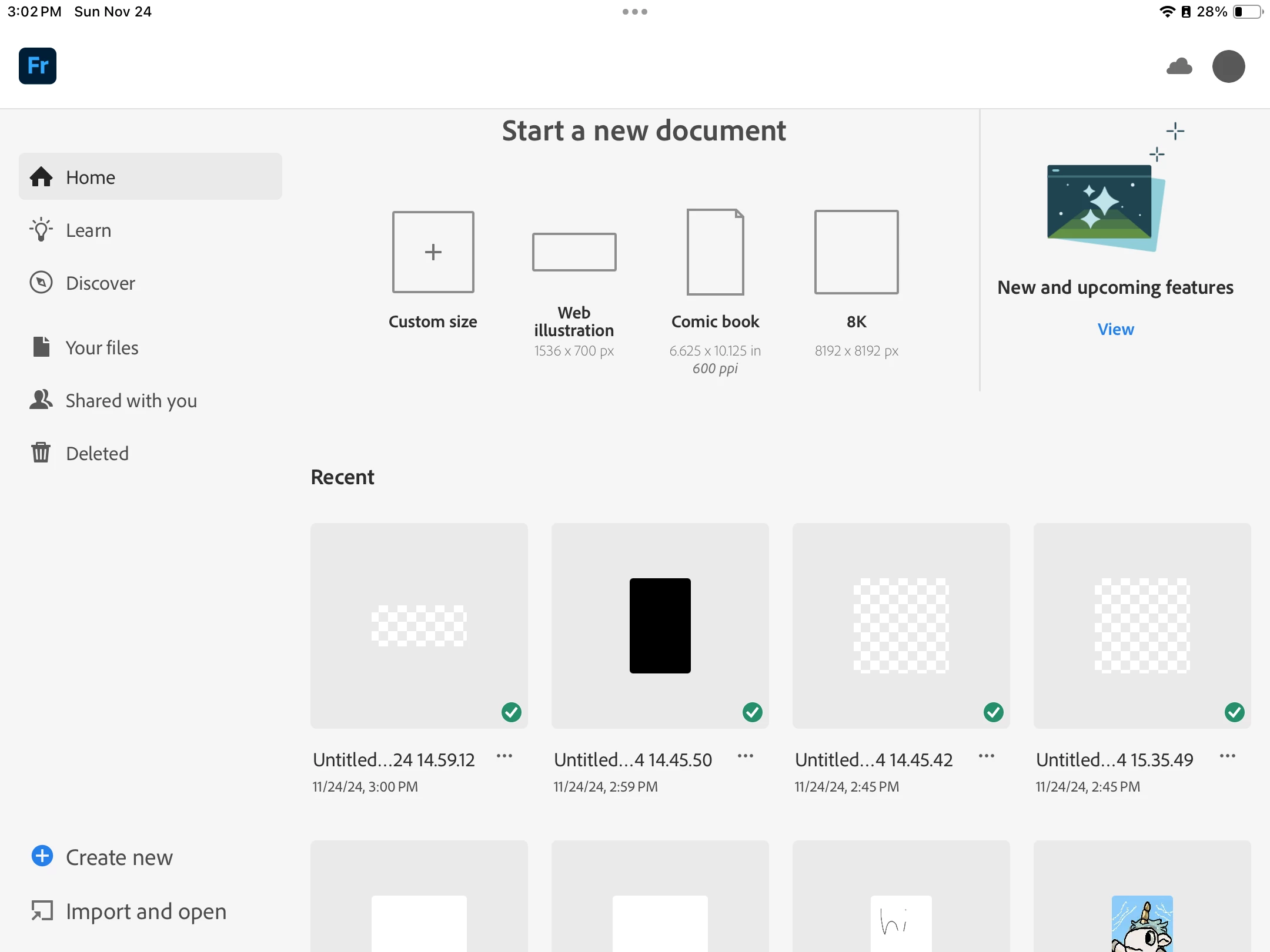Click the Import and open option
Image resolution: width=1270 pixels, height=952 pixels.
(x=145, y=911)
